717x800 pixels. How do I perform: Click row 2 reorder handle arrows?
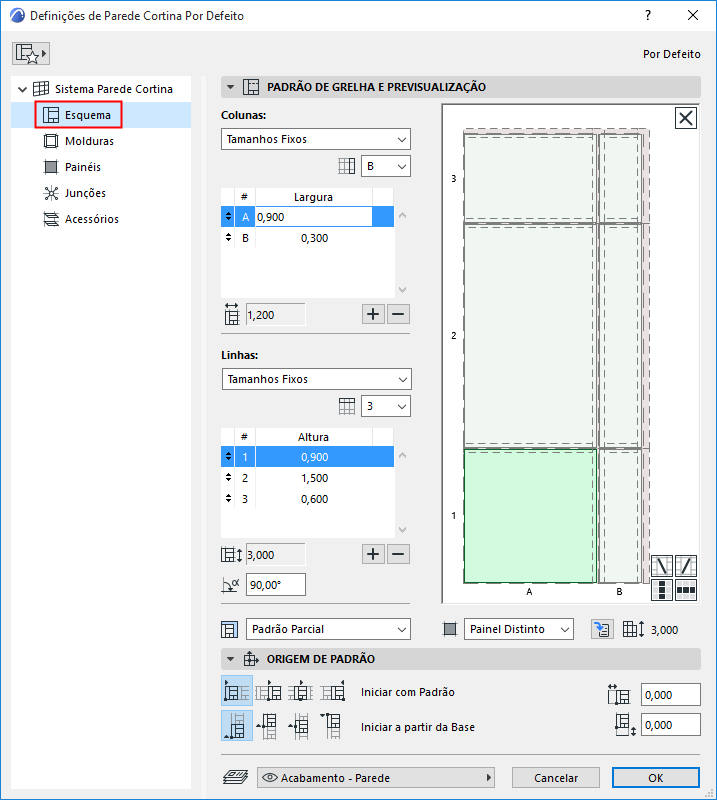[228, 478]
